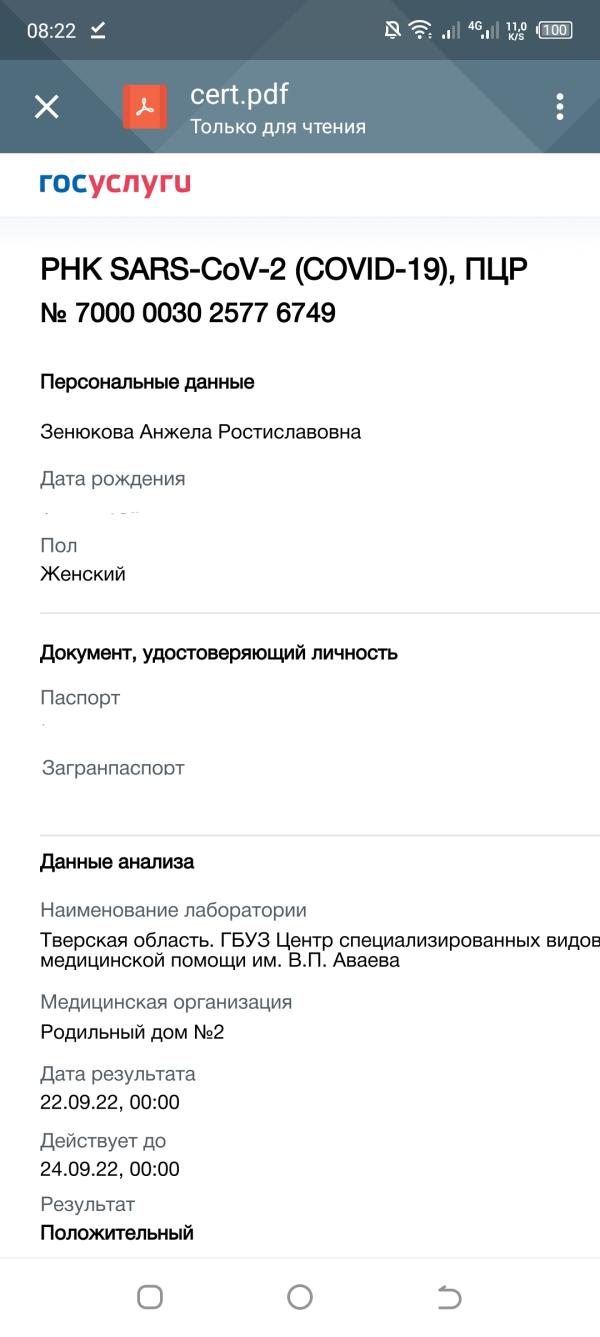Image resolution: width=600 pixels, height=1337 pixels.
Task: Tap the Android home circle button
Action: tap(300, 1297)
